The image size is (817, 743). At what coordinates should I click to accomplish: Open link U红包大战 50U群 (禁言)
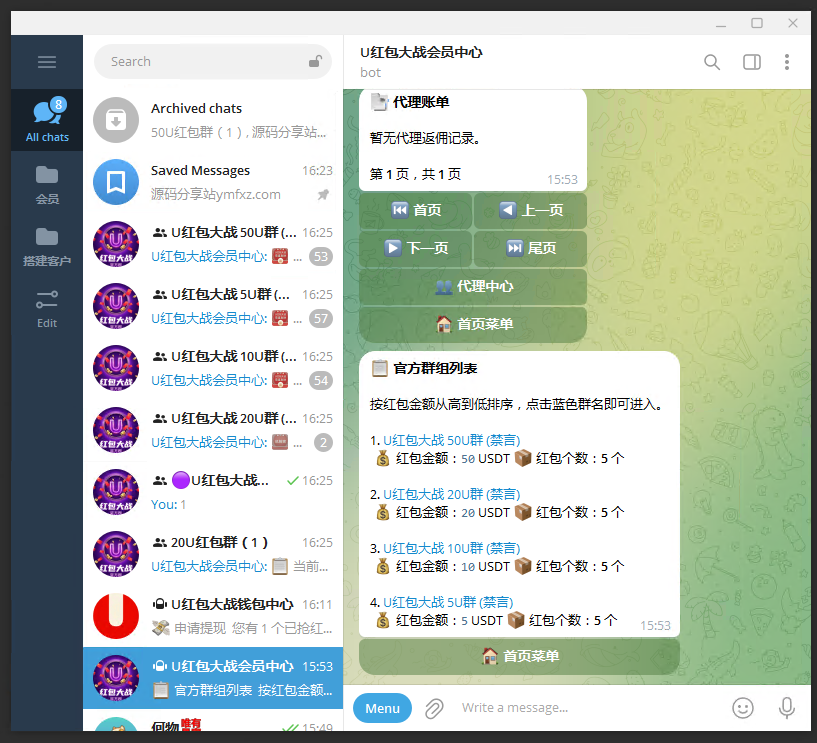(452, 440)
